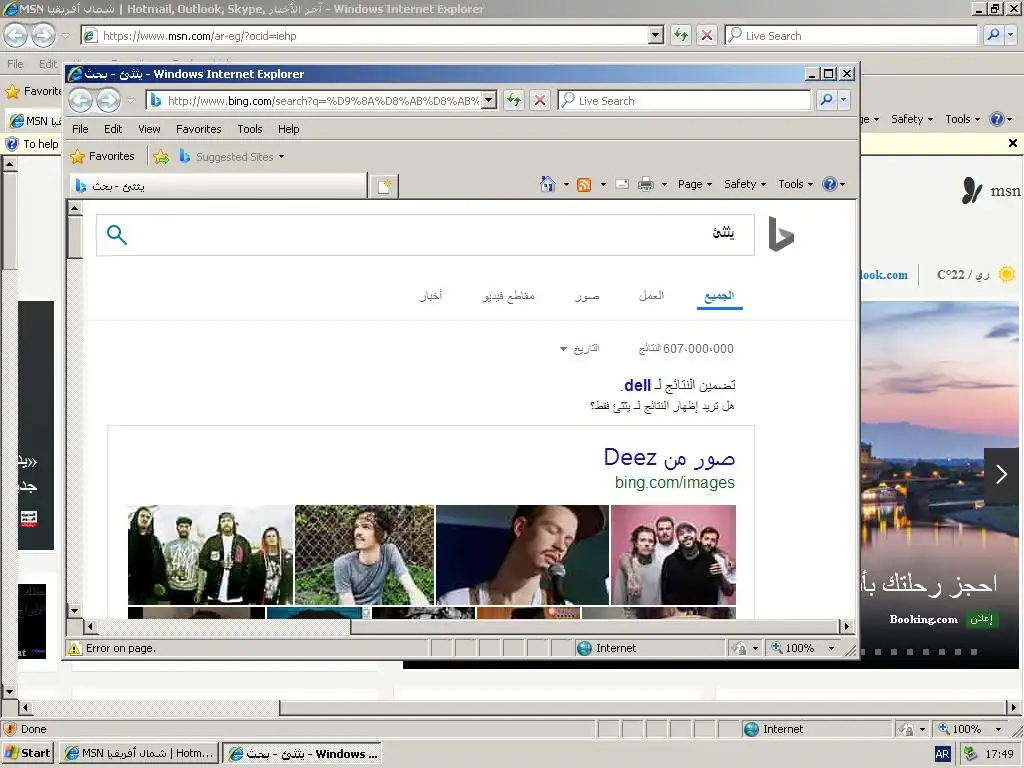Select العمل tab in Bing results
Screen dimensions: 1024x768
point(651,296)
